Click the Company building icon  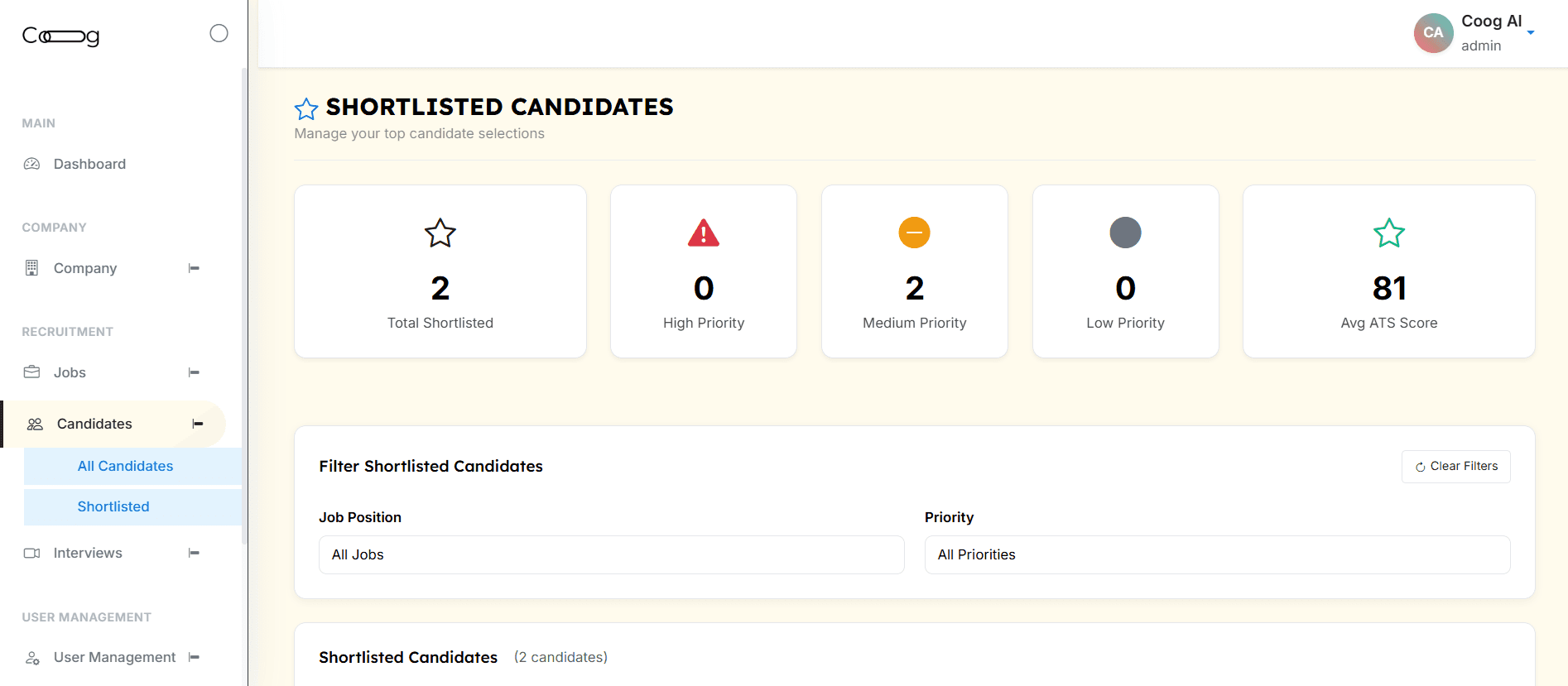(32, 268)
